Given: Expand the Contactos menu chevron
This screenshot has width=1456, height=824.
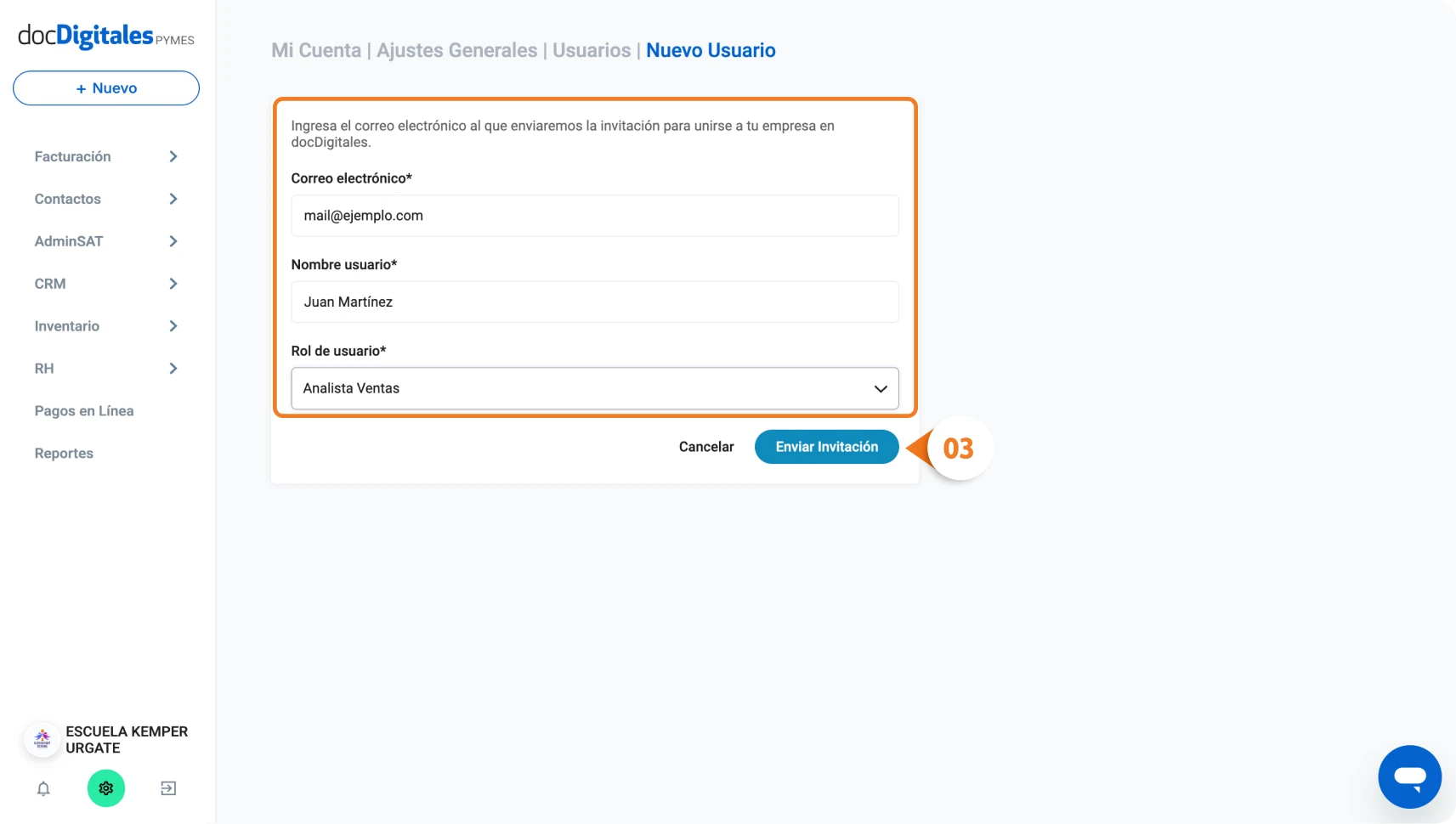Looking at the screenshot, I should pyautogui.click(x=173, y=199).
